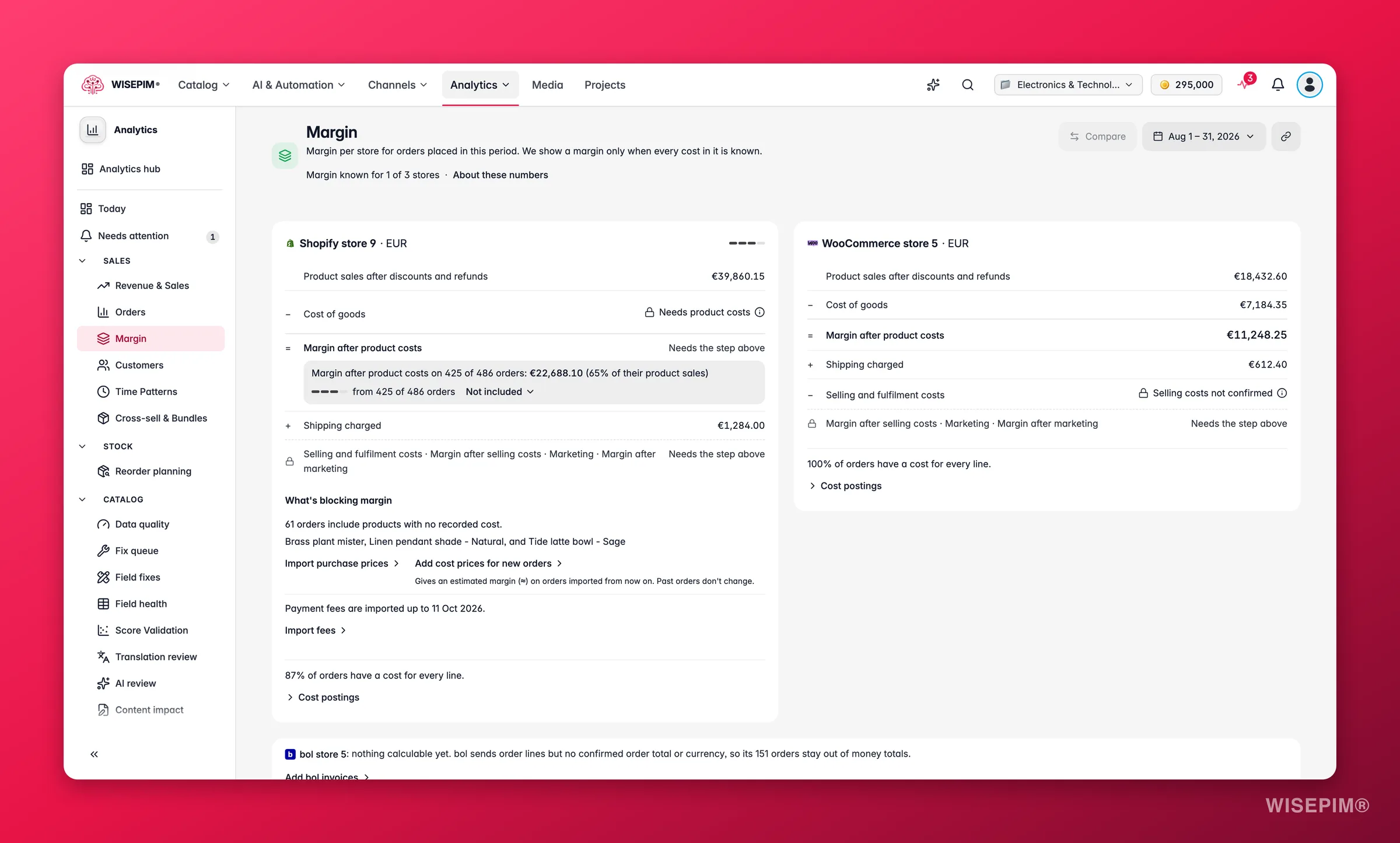This screenshot has height=843, width=1400.
Task: Open the Projects tab
Action: tap(604, 85)
